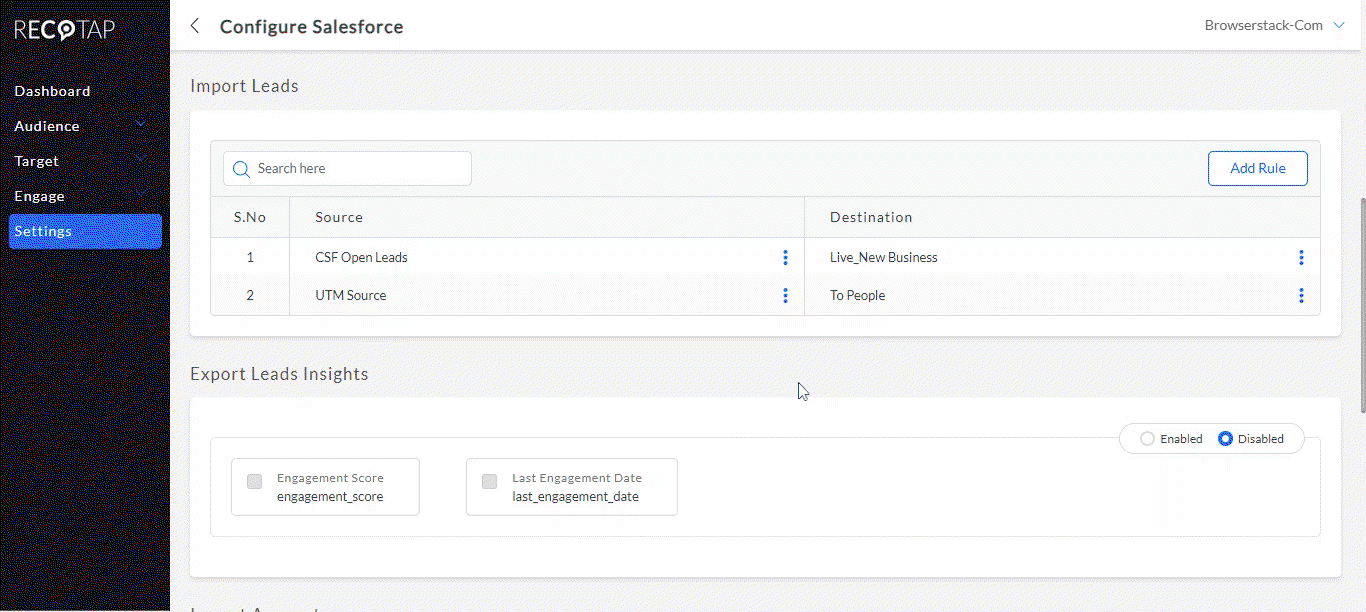The height and width of the screenshot is (612, 1366).
Task: Expand the Audience menu chevron
Action: (141, 125)
